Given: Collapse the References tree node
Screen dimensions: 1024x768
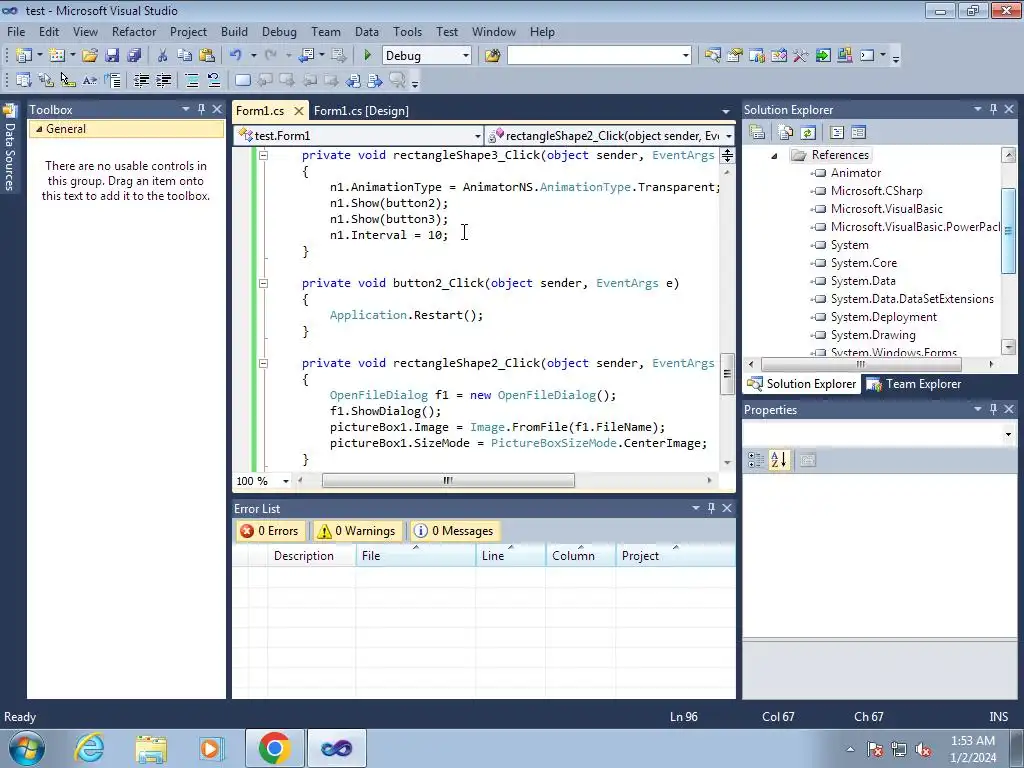Looking at the screenshot, I should coord(774,155).
